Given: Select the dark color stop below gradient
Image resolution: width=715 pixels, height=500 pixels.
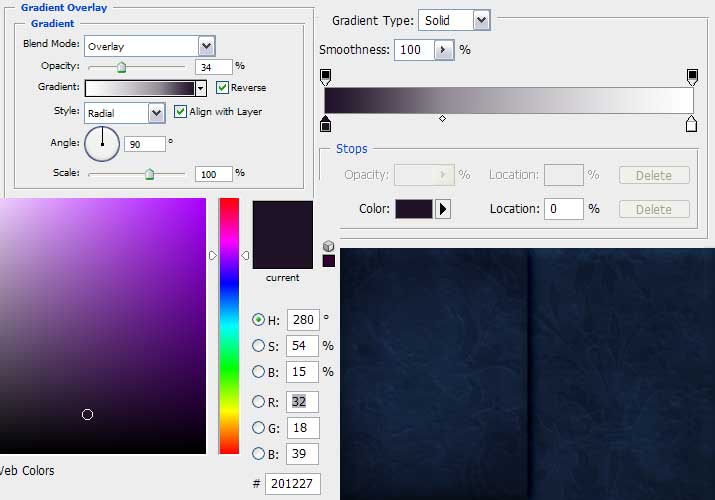Looking at the screenshot, I should click(325, 123).
